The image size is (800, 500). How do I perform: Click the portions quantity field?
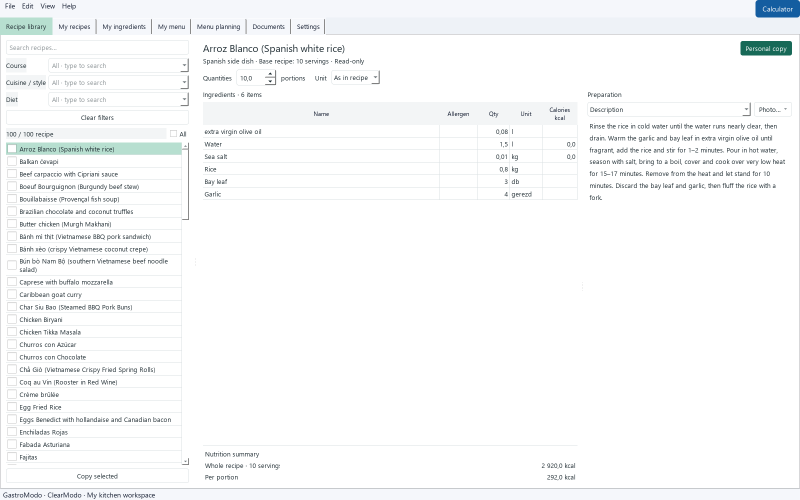[x=252, y=78]
